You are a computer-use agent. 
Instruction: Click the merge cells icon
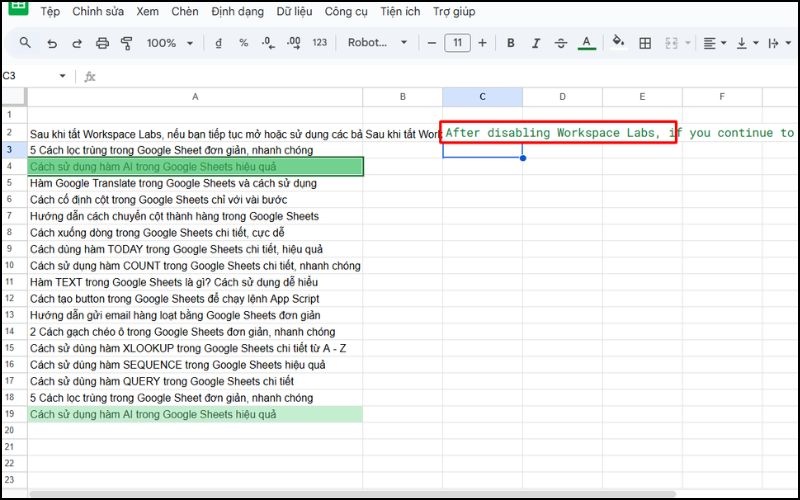point(671,43)
